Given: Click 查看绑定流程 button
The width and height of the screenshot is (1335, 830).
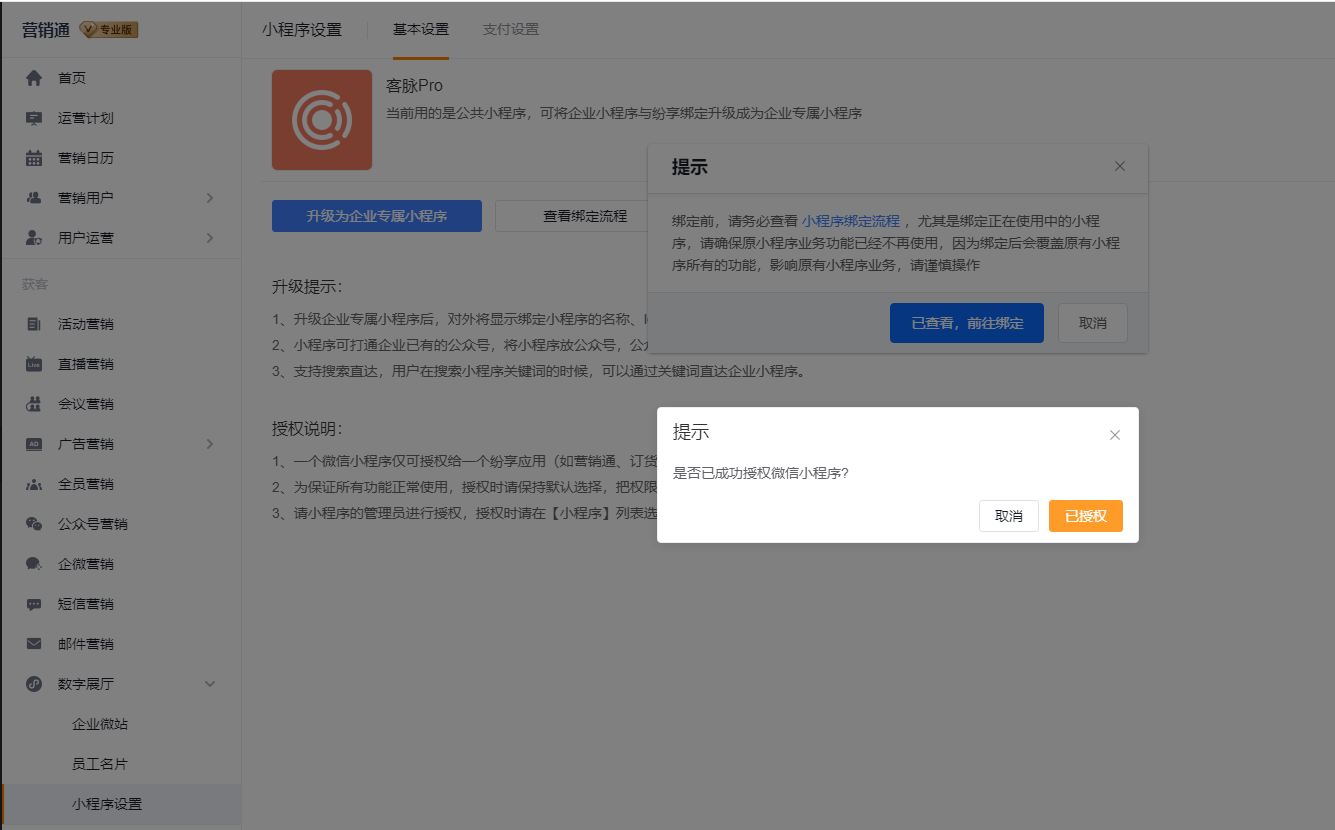Looking at the screenshot, I should tap(585, 216).
